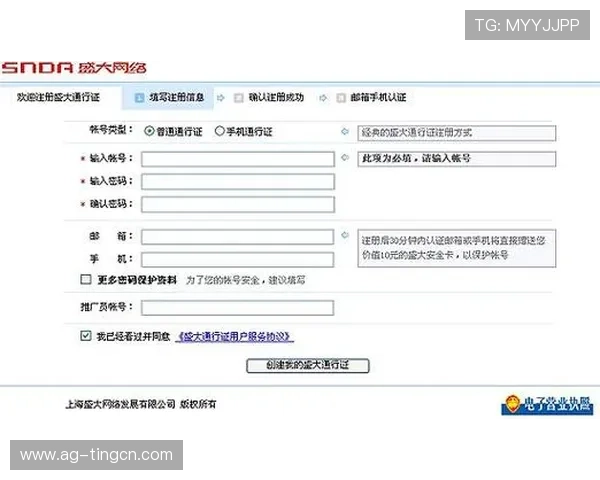Click the 欢迎注册盛大通行证 heading text
The image size is (600, 480).
58,97
